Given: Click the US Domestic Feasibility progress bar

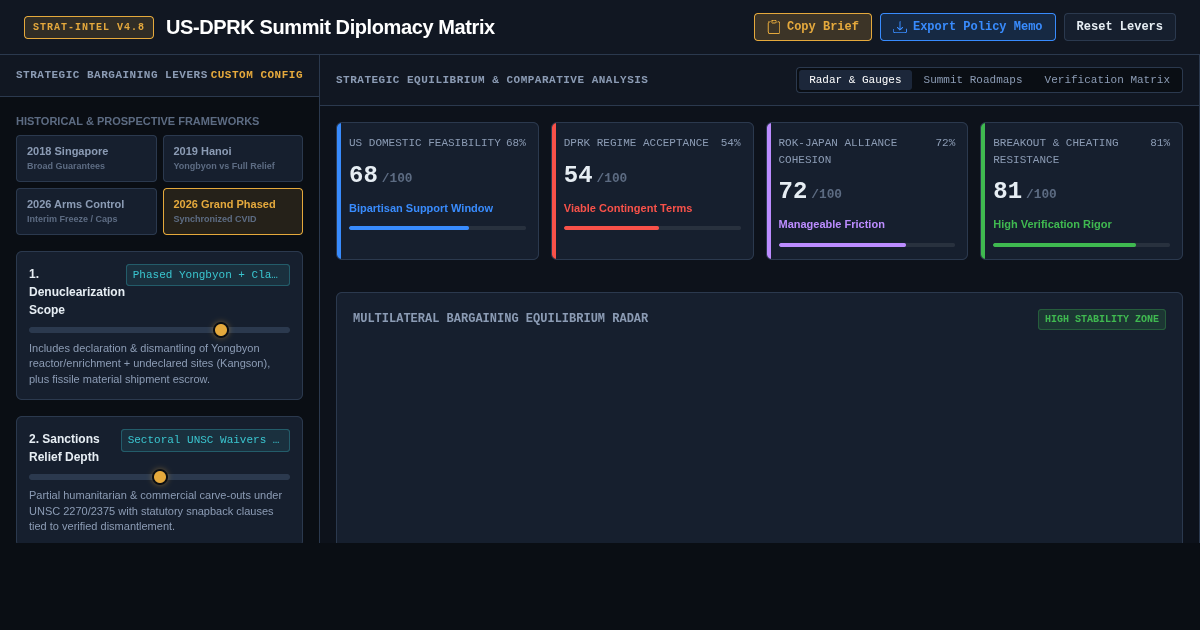Looking at the screenshot, I should point(437,228).
